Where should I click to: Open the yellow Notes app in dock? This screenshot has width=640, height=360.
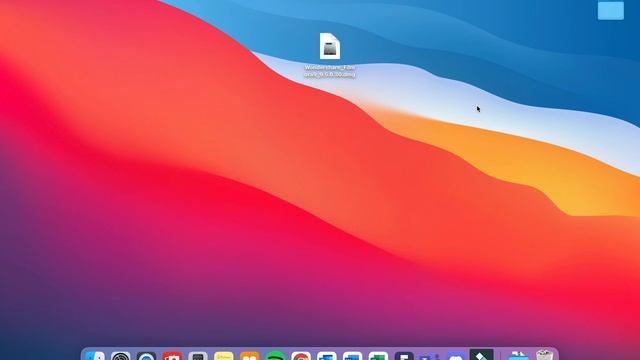(x=224, y=356)
